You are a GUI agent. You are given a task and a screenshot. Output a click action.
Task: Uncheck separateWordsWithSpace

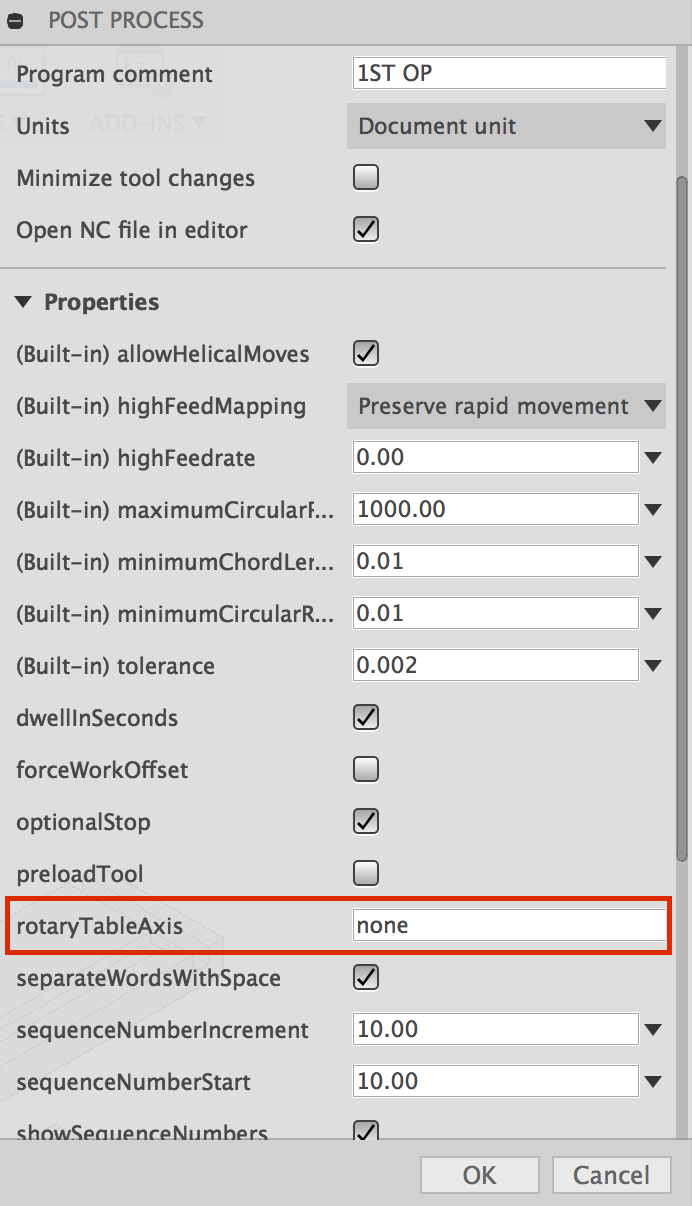365,977
